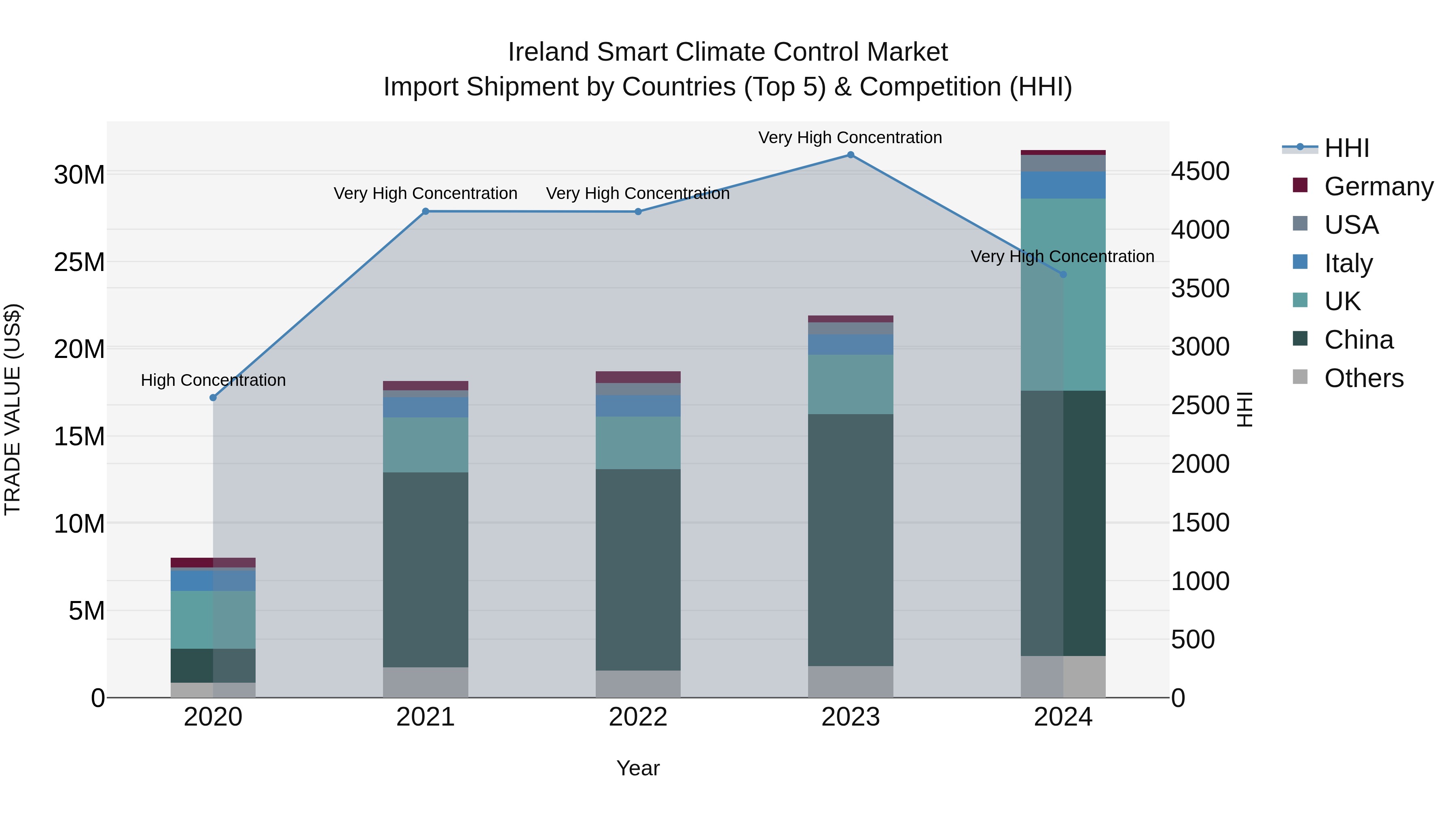
Task: Select the 2022 HHI data point marker
Action: pyautogui.click(x=638, y=212)
